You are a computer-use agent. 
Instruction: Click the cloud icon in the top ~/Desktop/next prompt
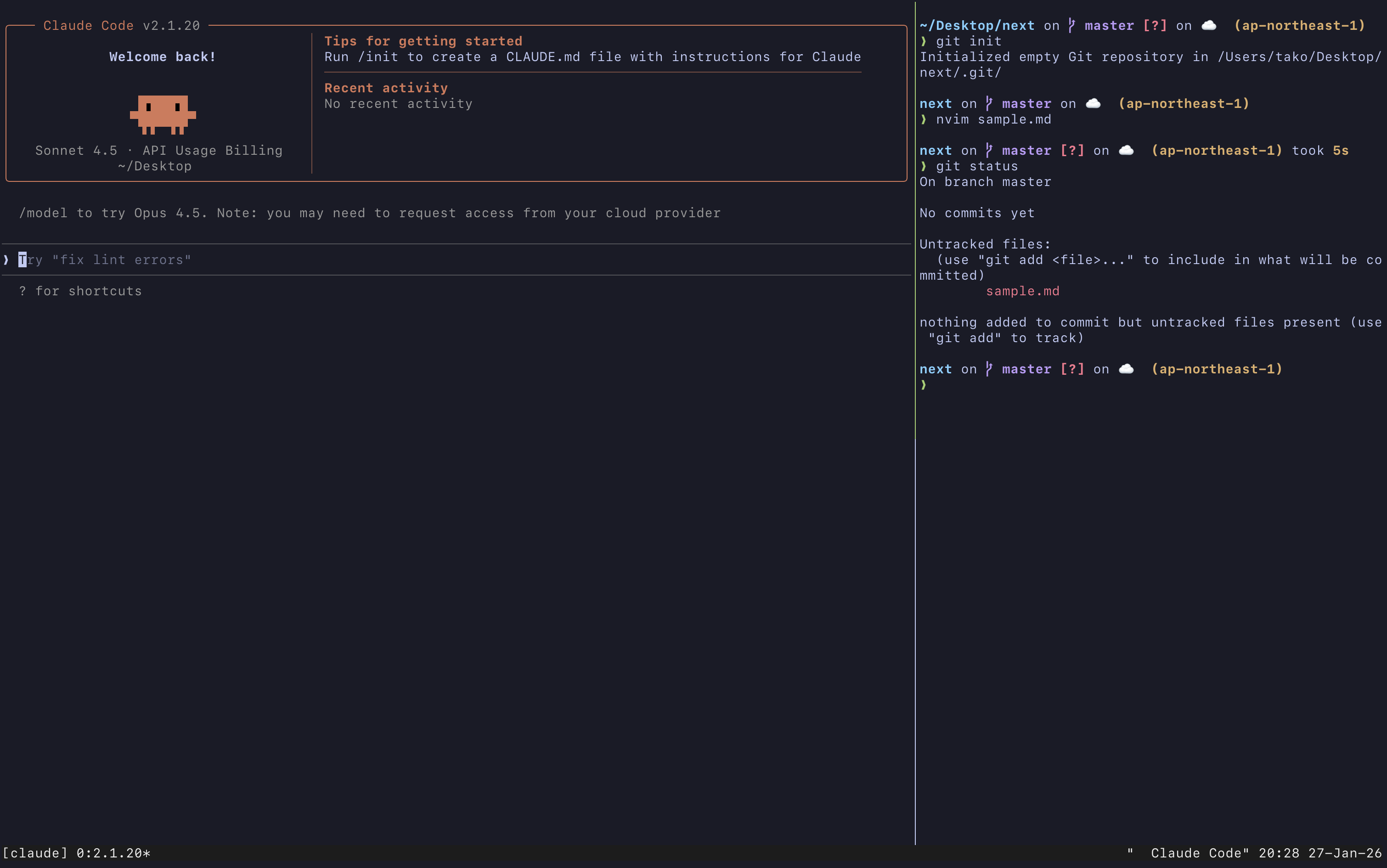(1208, 25)
